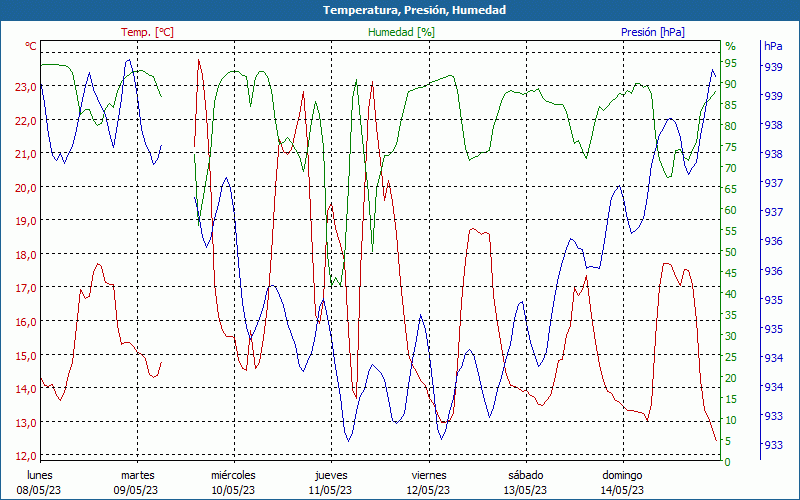
Task: Click the green 0 humidity axis value
Action: (728, 462)
